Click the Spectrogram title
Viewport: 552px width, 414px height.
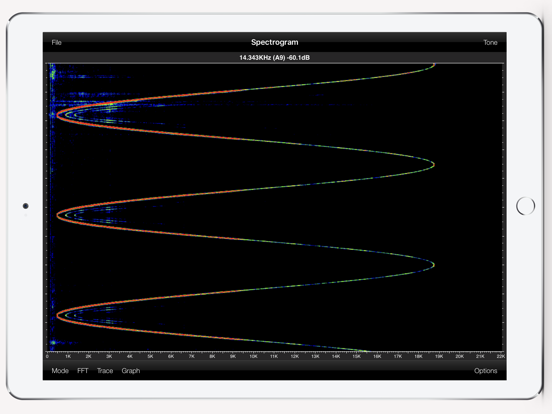(275, 42)
